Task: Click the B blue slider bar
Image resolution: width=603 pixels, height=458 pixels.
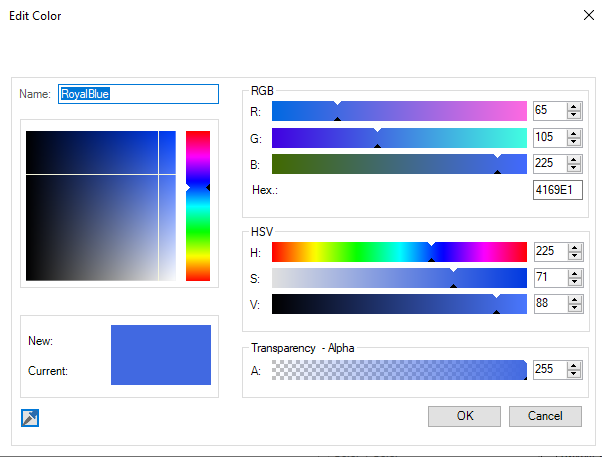Action: tap(399, 164)
